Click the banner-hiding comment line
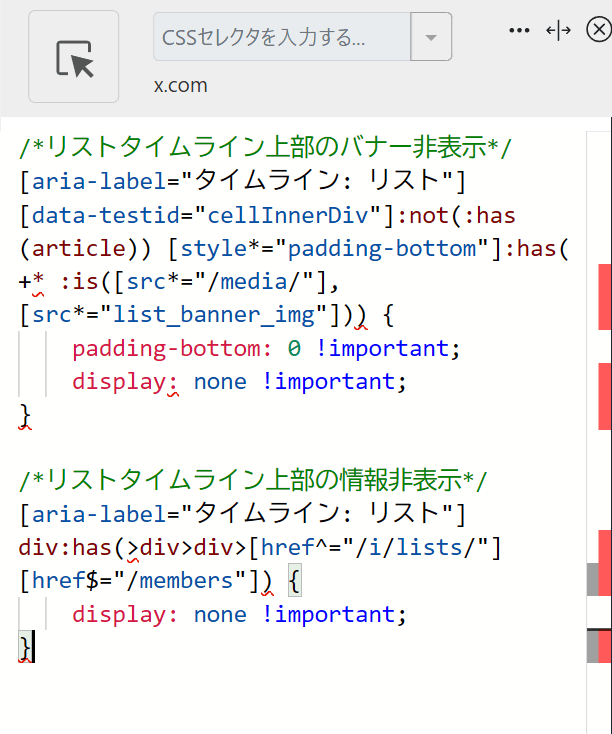Viewport: 612px width, 734px height. pyautogui.click(x=265, y=148)
